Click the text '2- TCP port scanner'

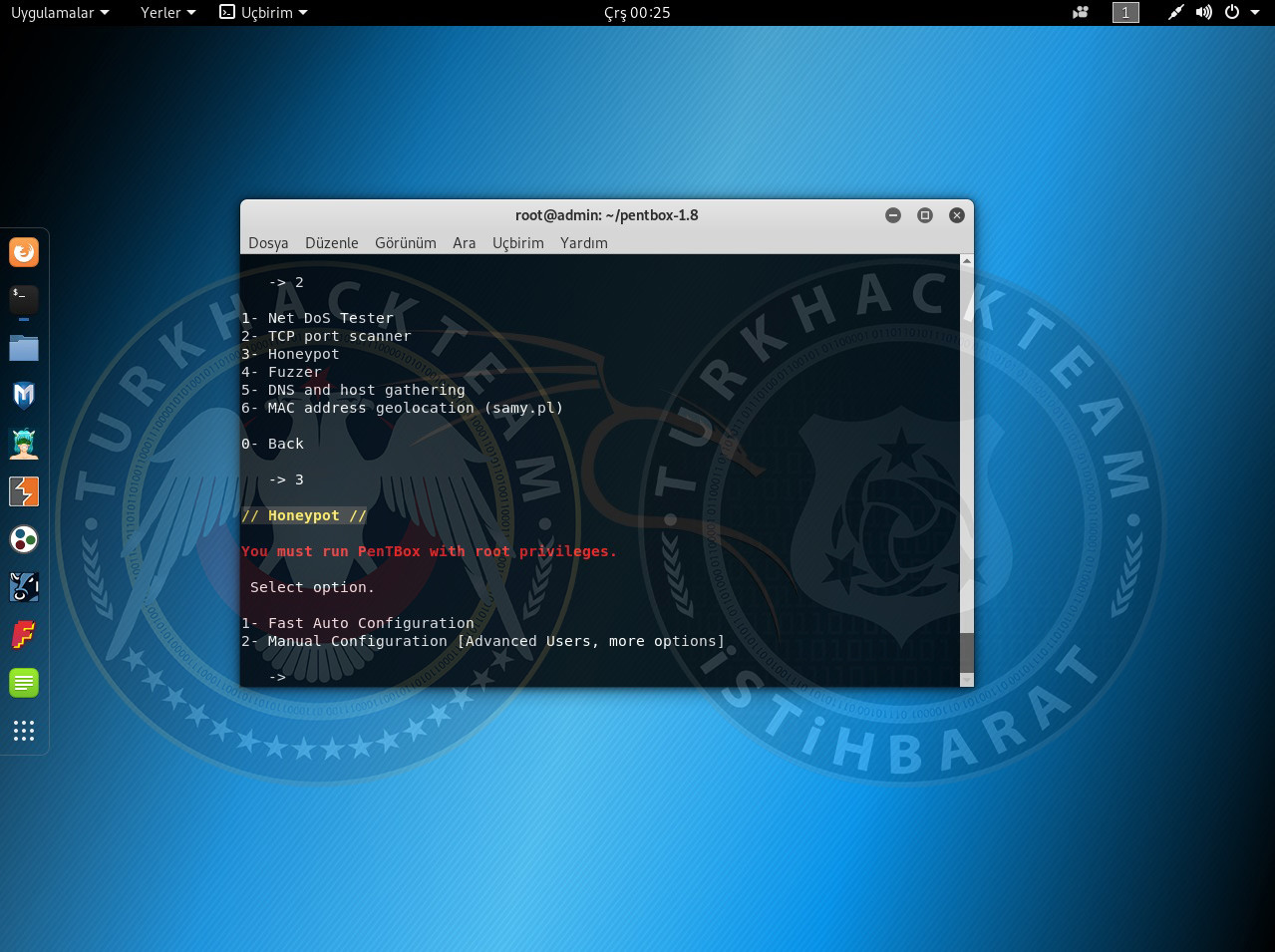(x=326, y=336)
